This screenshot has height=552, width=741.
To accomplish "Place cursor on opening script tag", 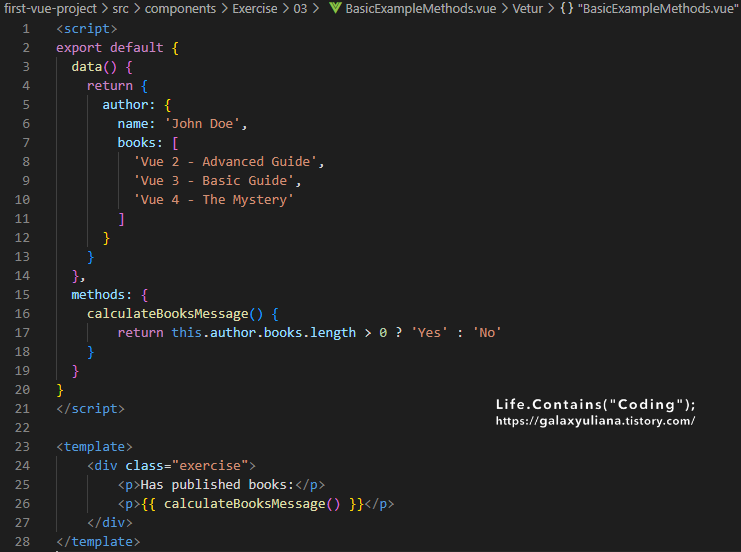I will coord(86,29).
